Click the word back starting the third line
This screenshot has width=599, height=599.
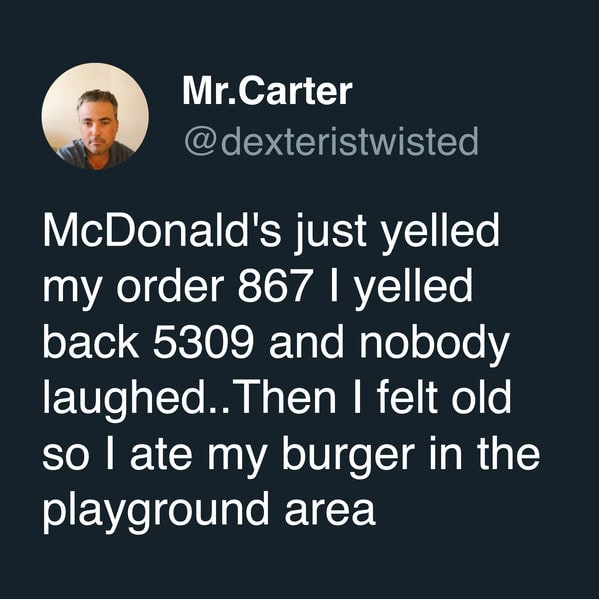coord(91,341)
